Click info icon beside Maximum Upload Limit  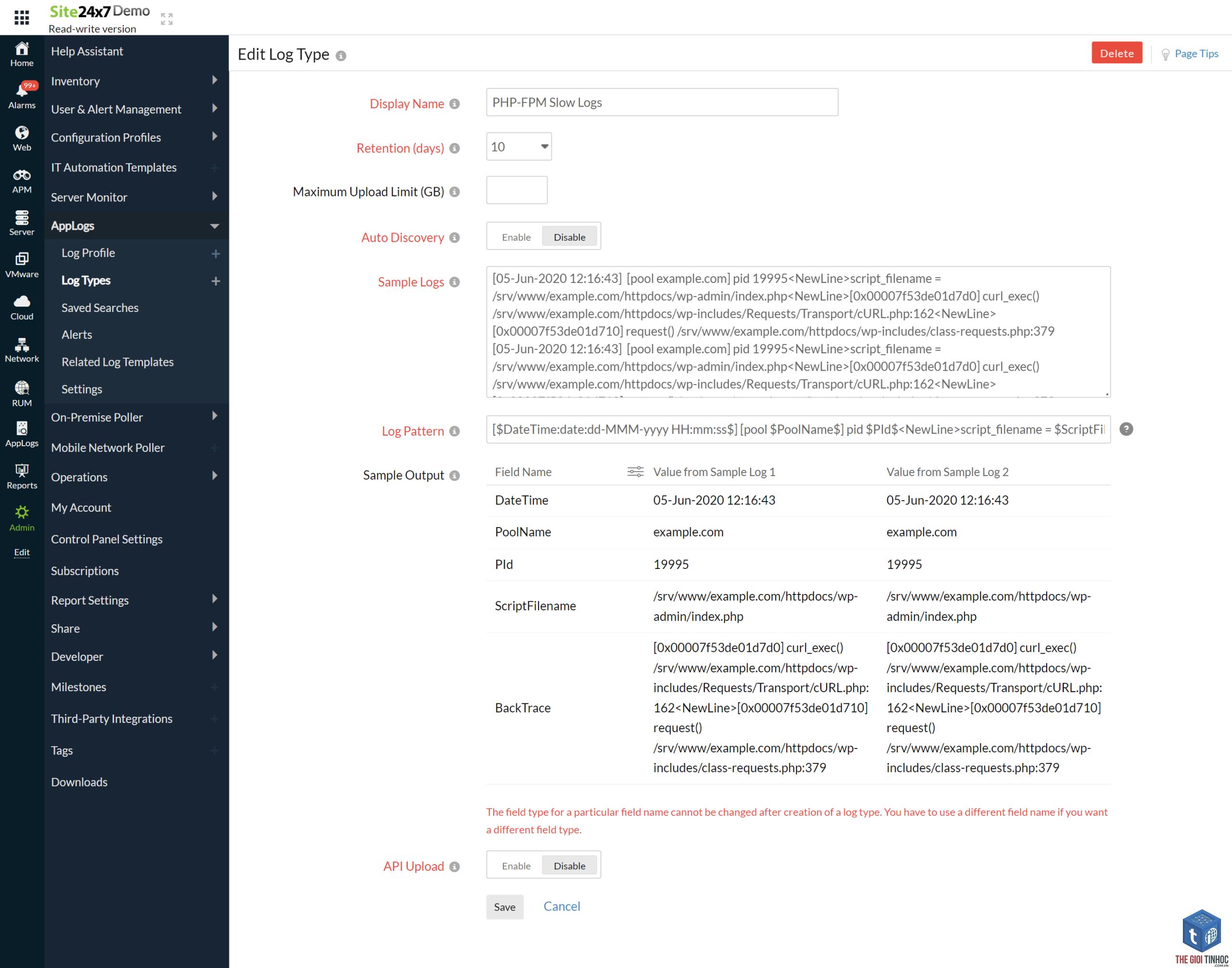(454, 192)
